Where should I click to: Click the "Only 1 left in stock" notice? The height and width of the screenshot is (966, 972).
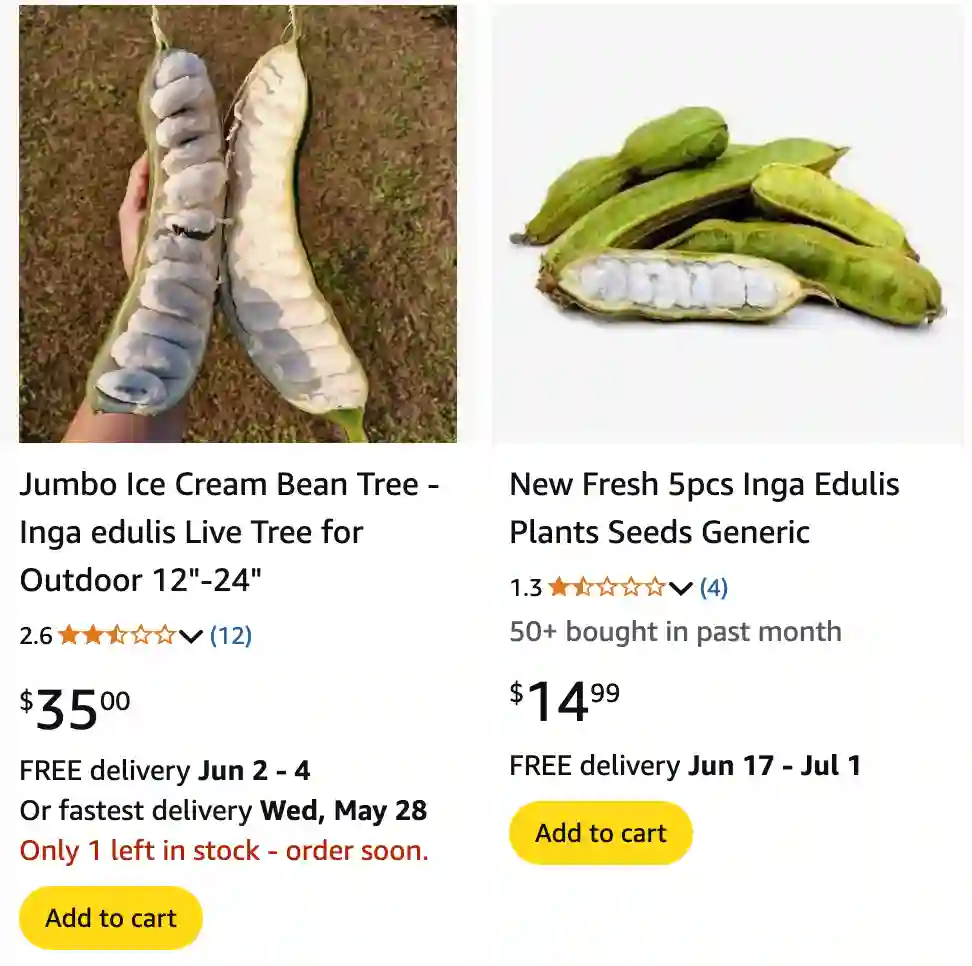(224, 851)
